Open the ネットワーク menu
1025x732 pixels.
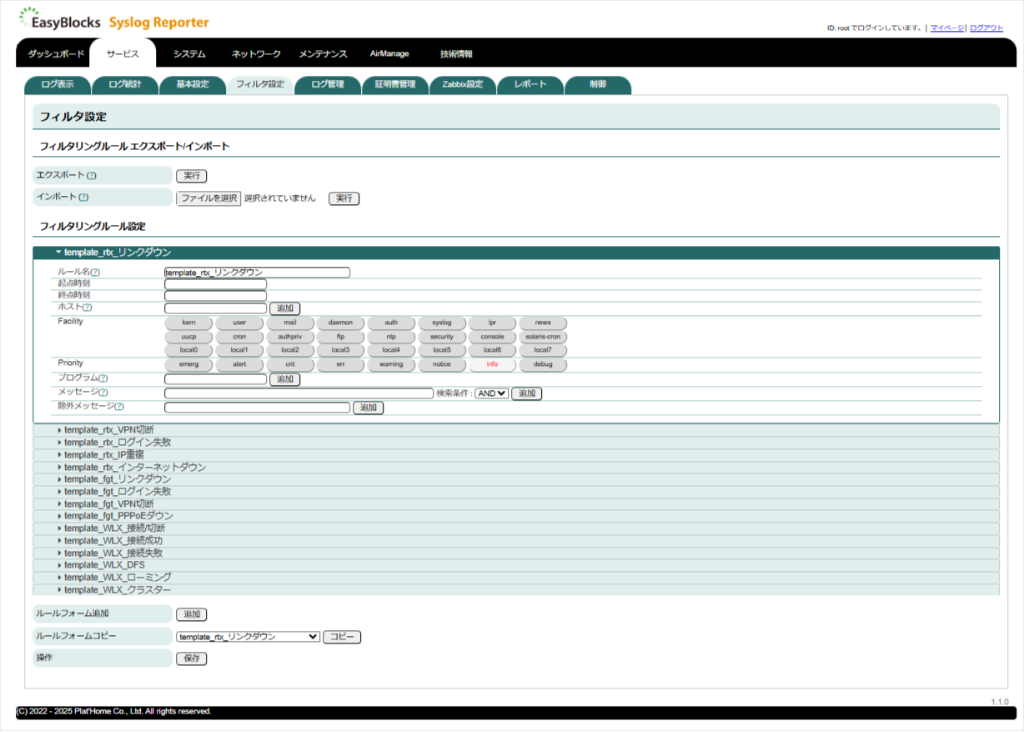[256, 54]
